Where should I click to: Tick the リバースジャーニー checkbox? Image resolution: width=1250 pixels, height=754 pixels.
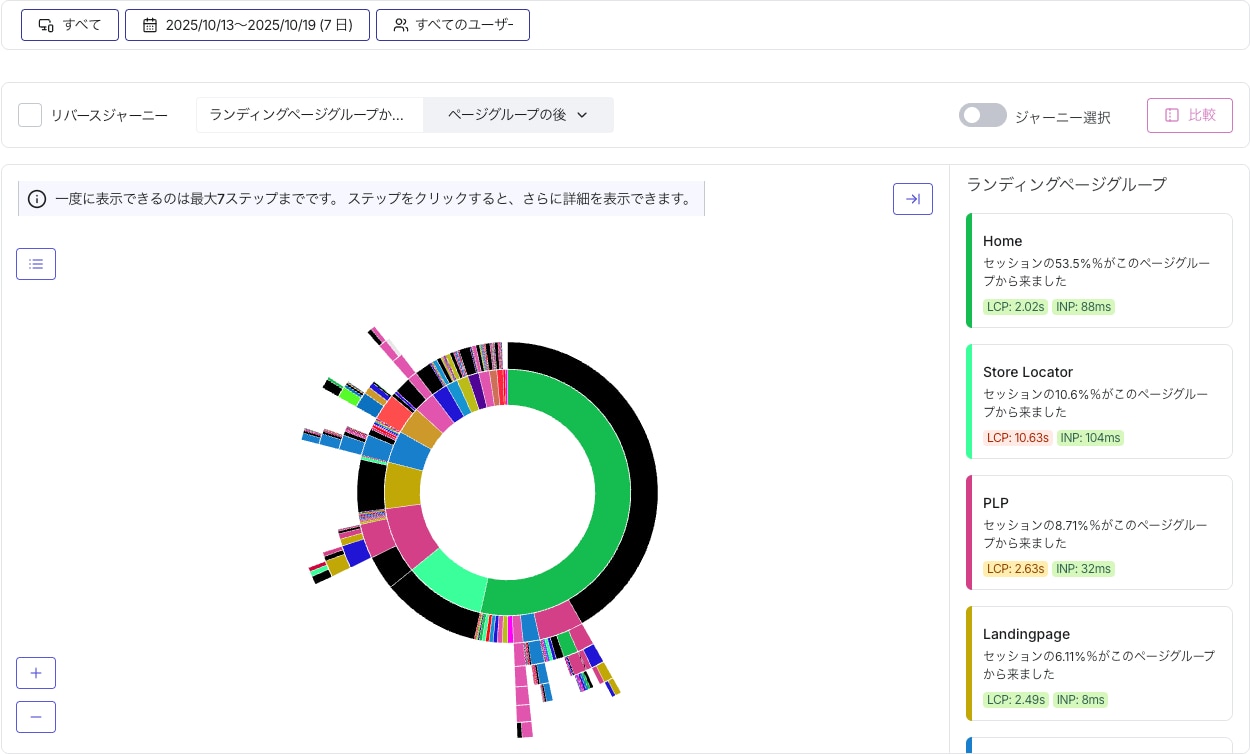(x=30, y=115)
